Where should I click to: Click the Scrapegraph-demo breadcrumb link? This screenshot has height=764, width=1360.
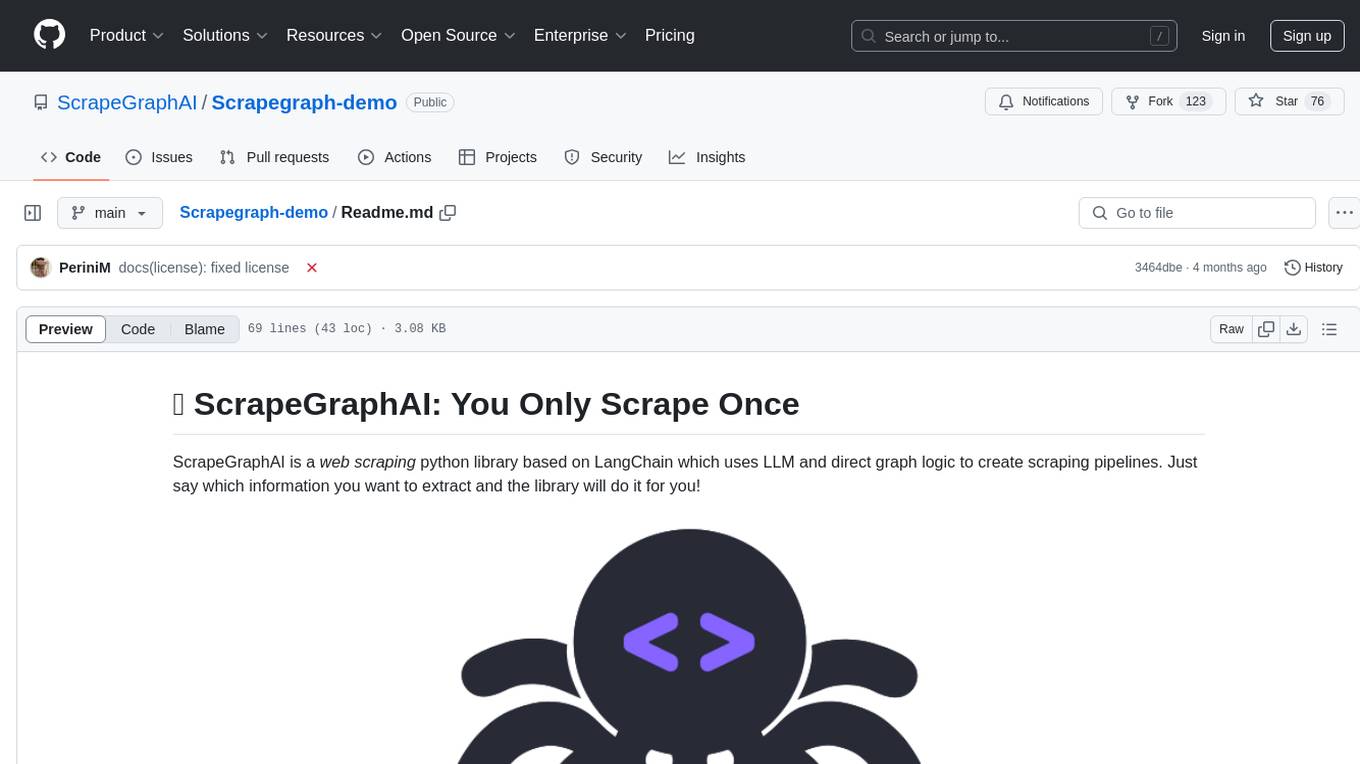[x=253, y=212]
